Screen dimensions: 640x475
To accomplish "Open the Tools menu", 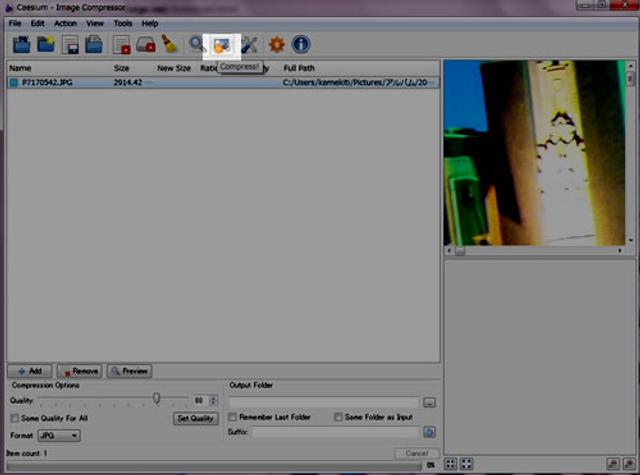I will [x=123, y=22].
